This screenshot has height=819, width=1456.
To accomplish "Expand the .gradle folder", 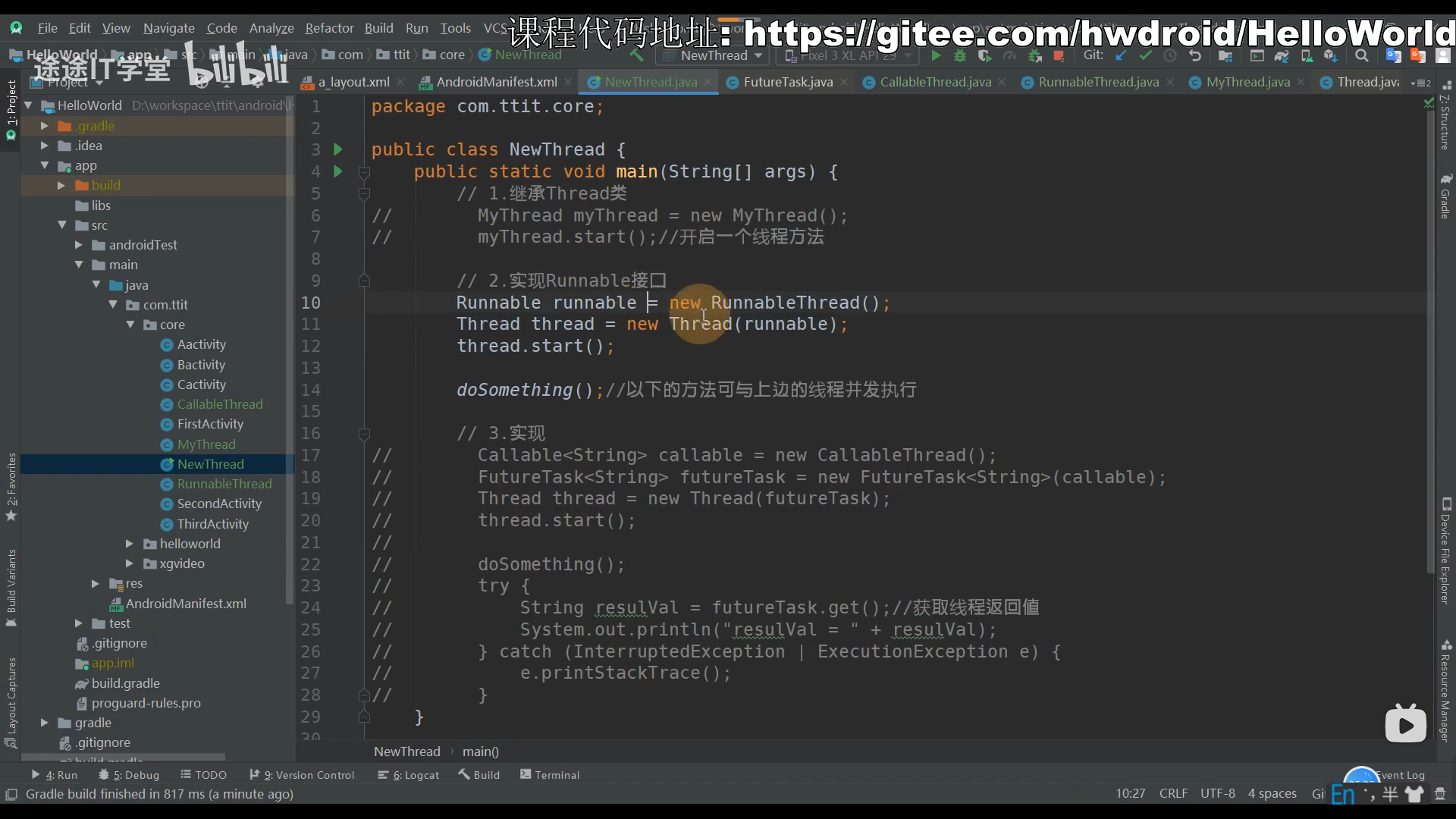I will tap(44, 126).
